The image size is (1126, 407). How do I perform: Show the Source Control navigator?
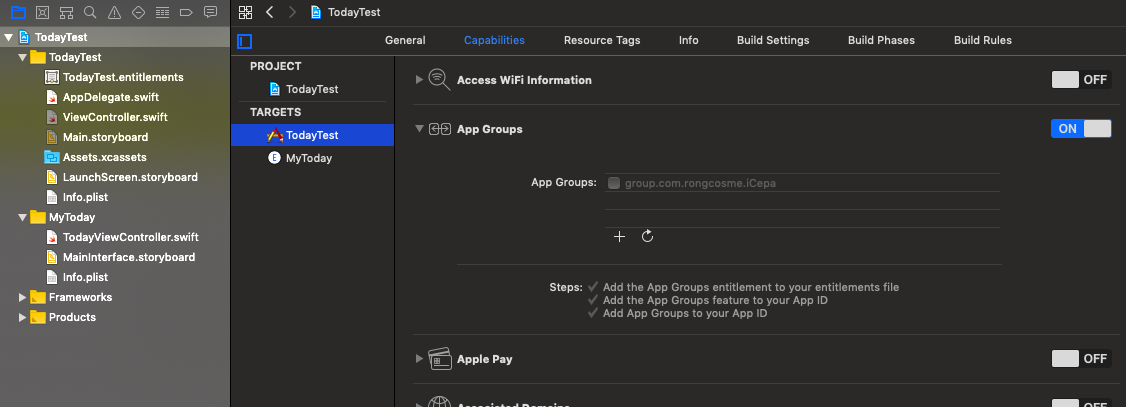point(41,12)
